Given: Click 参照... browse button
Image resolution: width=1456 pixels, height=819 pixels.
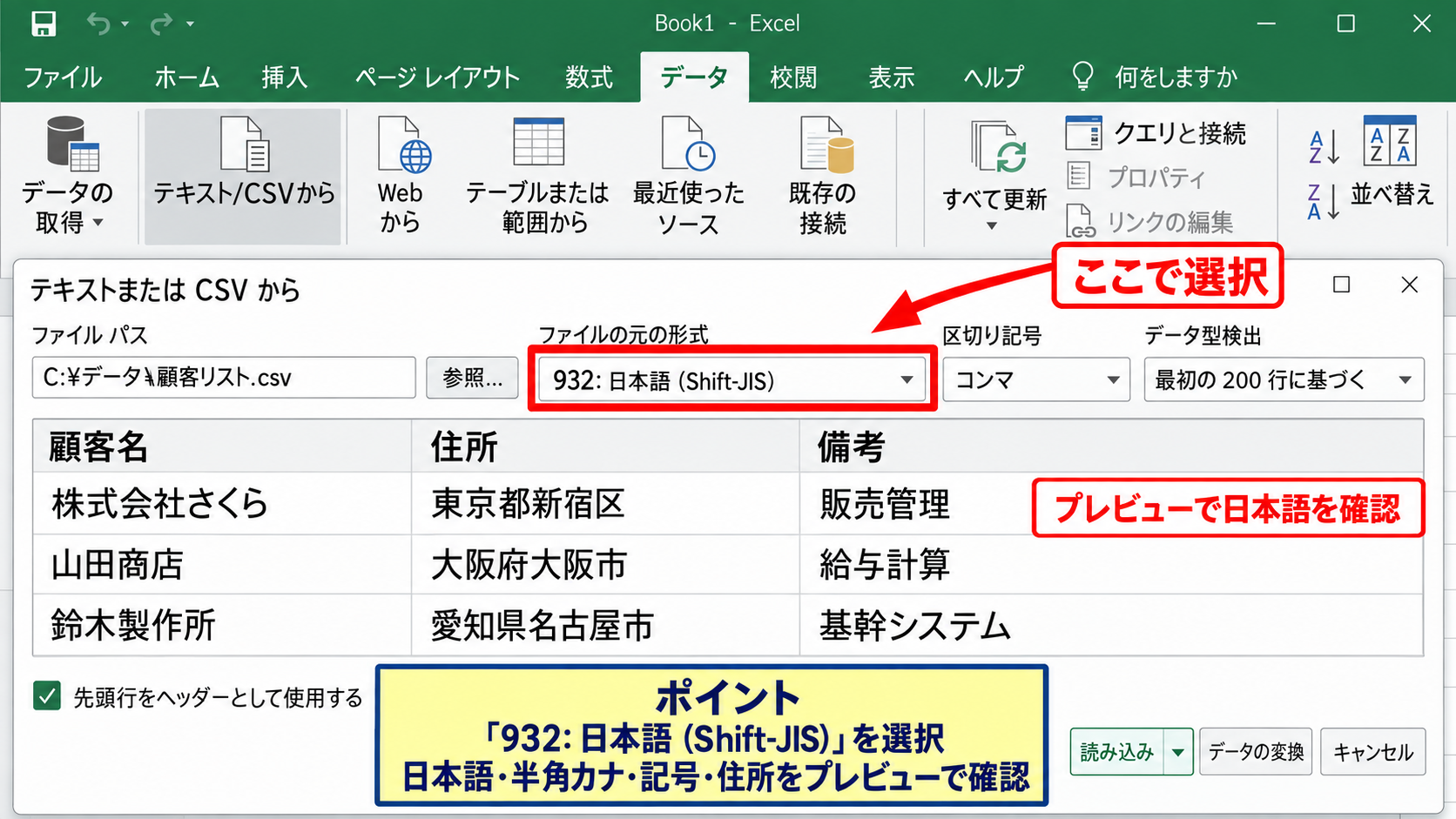Looking at the screenshot, I should [x=472, y=378].
